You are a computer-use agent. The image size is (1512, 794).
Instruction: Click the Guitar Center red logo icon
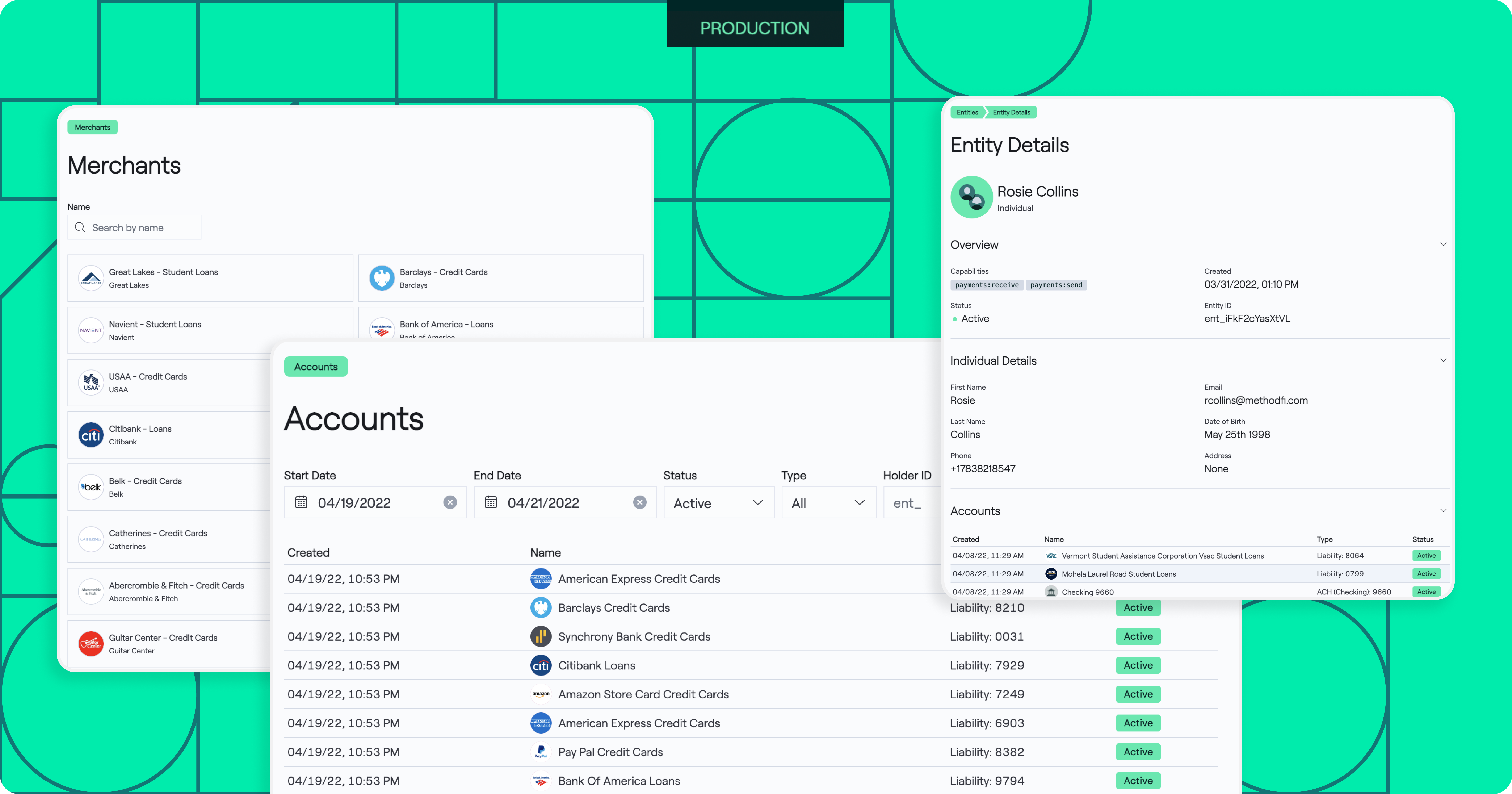(x=91, y=644)
